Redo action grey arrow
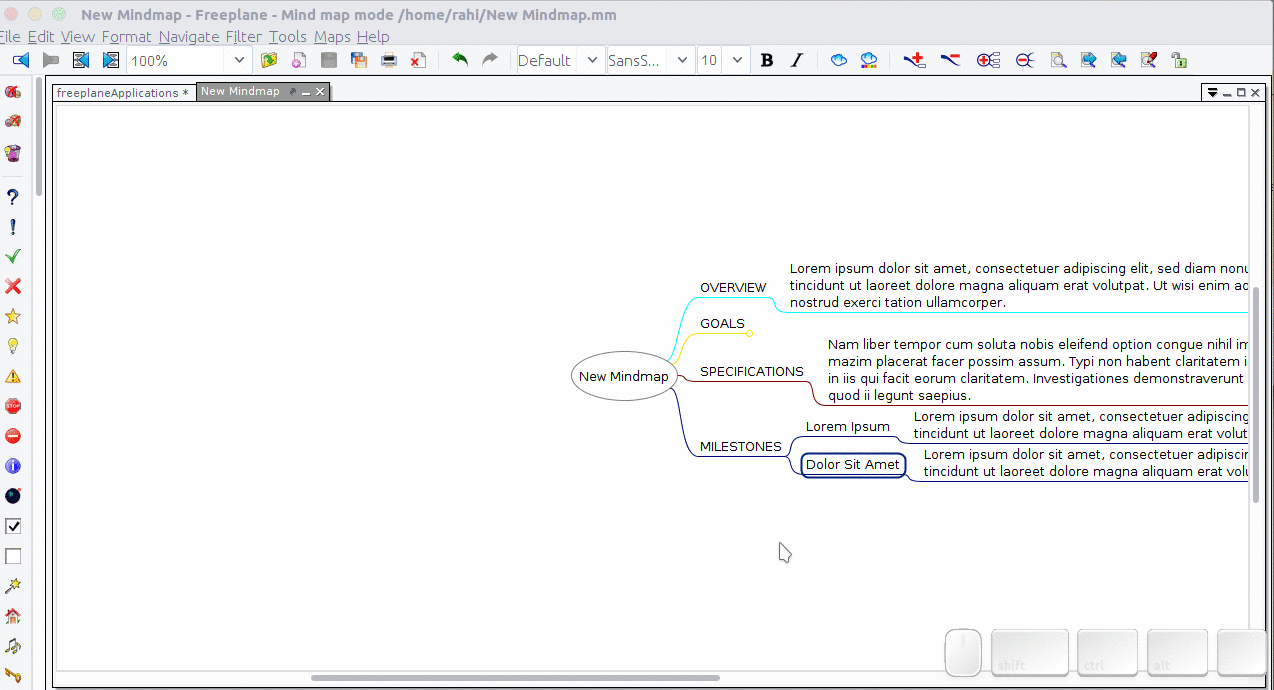The image size is (1274, 690). [x=490, y=60]
